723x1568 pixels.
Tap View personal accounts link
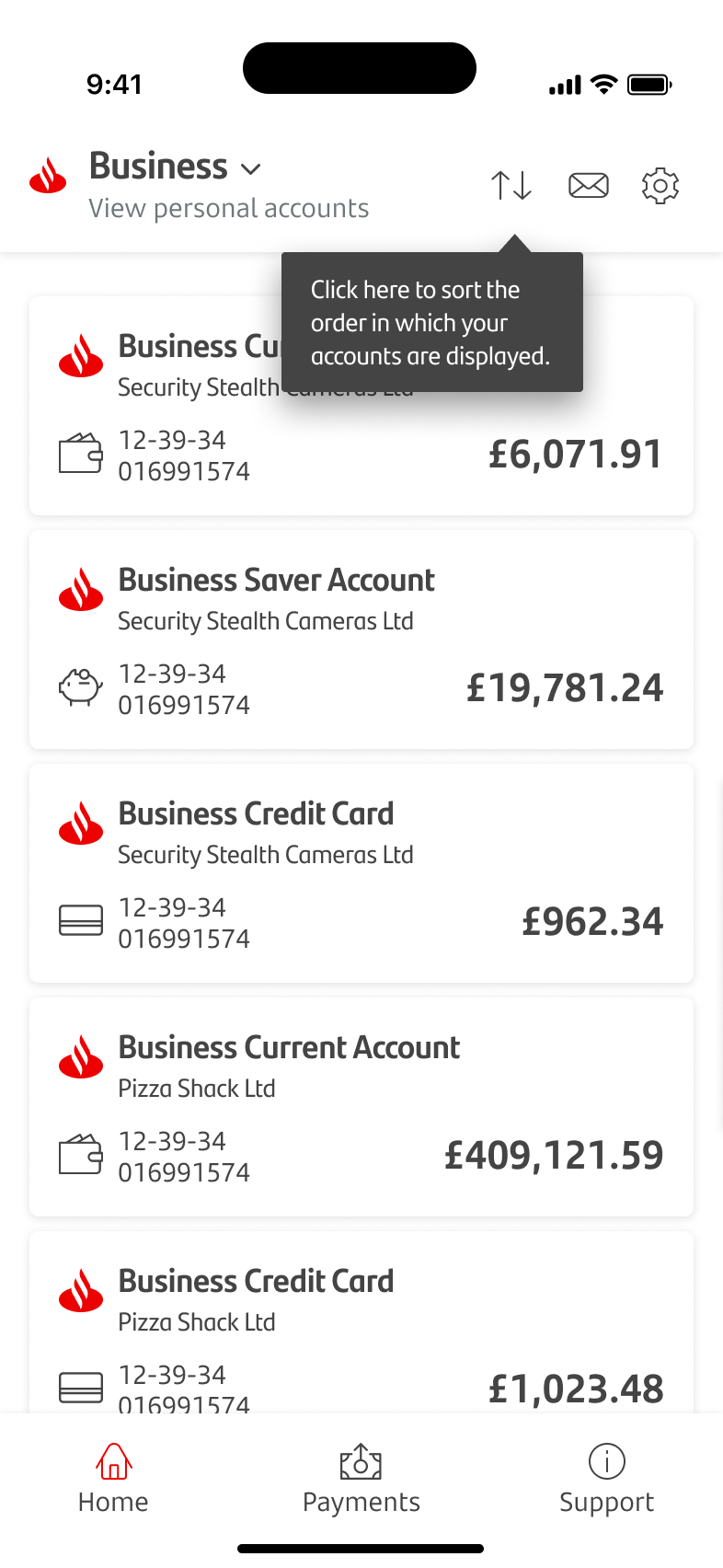[x=228, y=209]
